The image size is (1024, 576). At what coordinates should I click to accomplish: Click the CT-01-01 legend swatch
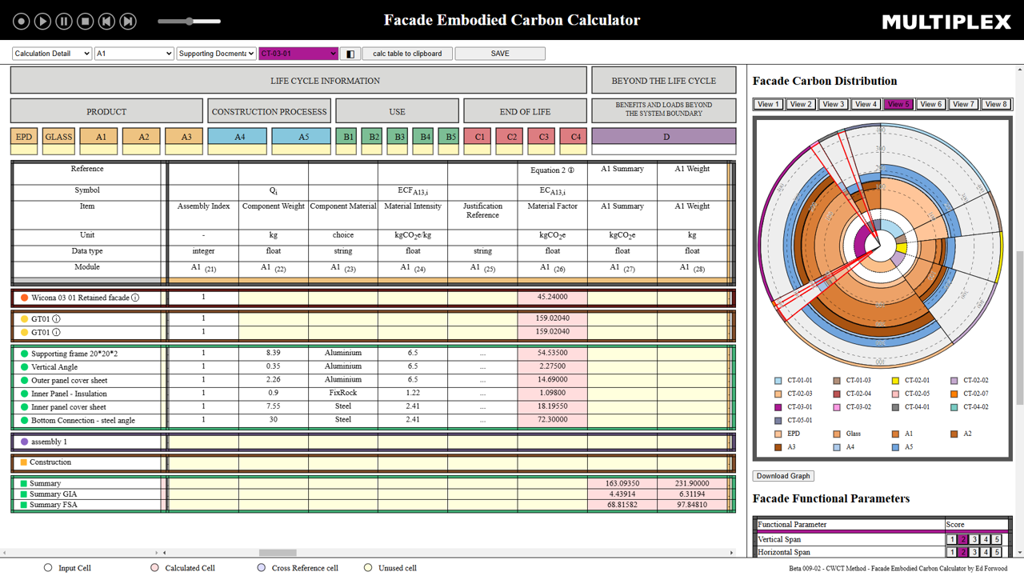coord(778,381)
